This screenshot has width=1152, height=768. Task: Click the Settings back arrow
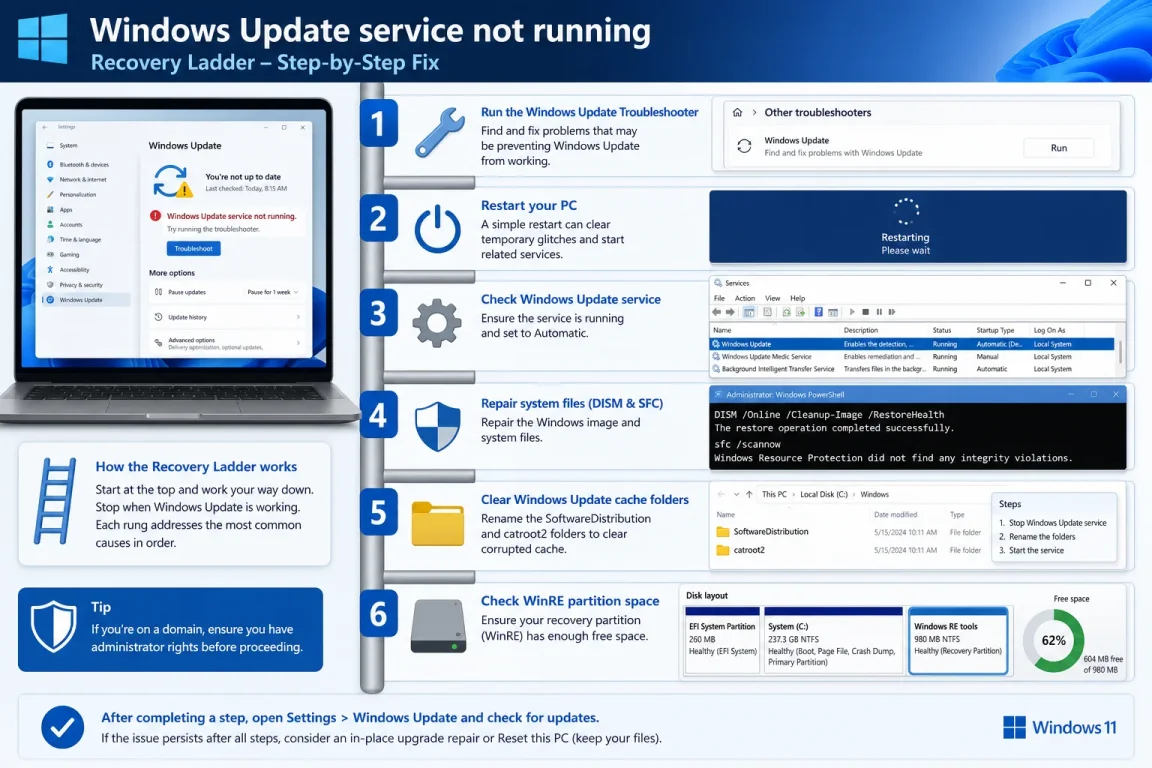[46, 127]
